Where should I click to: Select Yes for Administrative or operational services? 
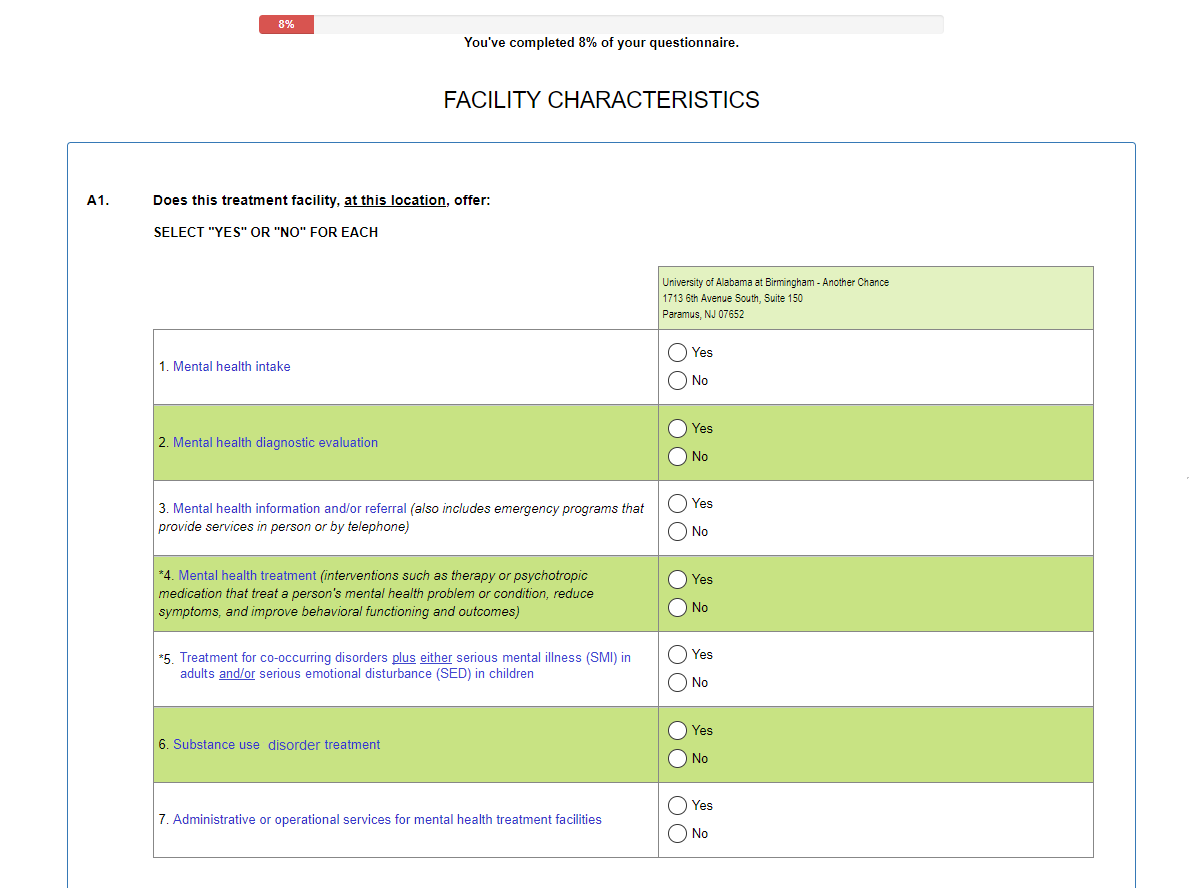point(677,805)
